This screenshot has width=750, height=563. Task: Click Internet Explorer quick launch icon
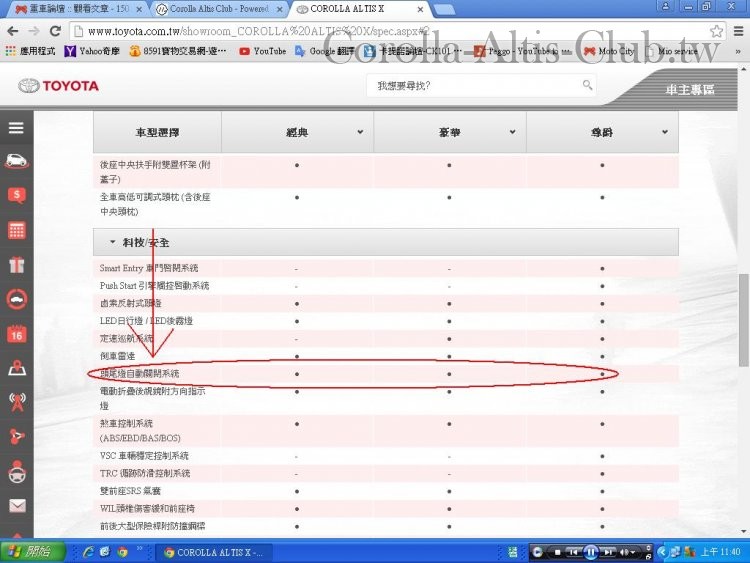(x=88, y=552)
